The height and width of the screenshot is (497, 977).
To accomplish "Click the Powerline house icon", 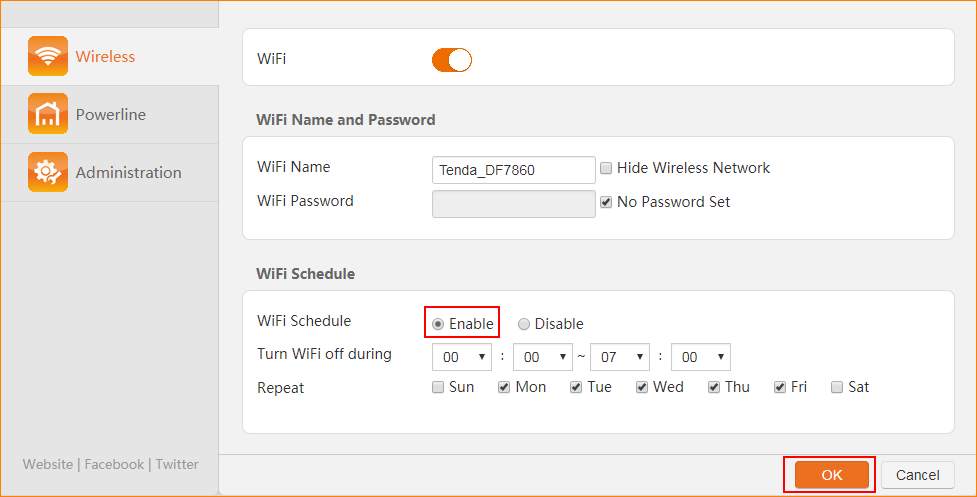I will point(48,114).
